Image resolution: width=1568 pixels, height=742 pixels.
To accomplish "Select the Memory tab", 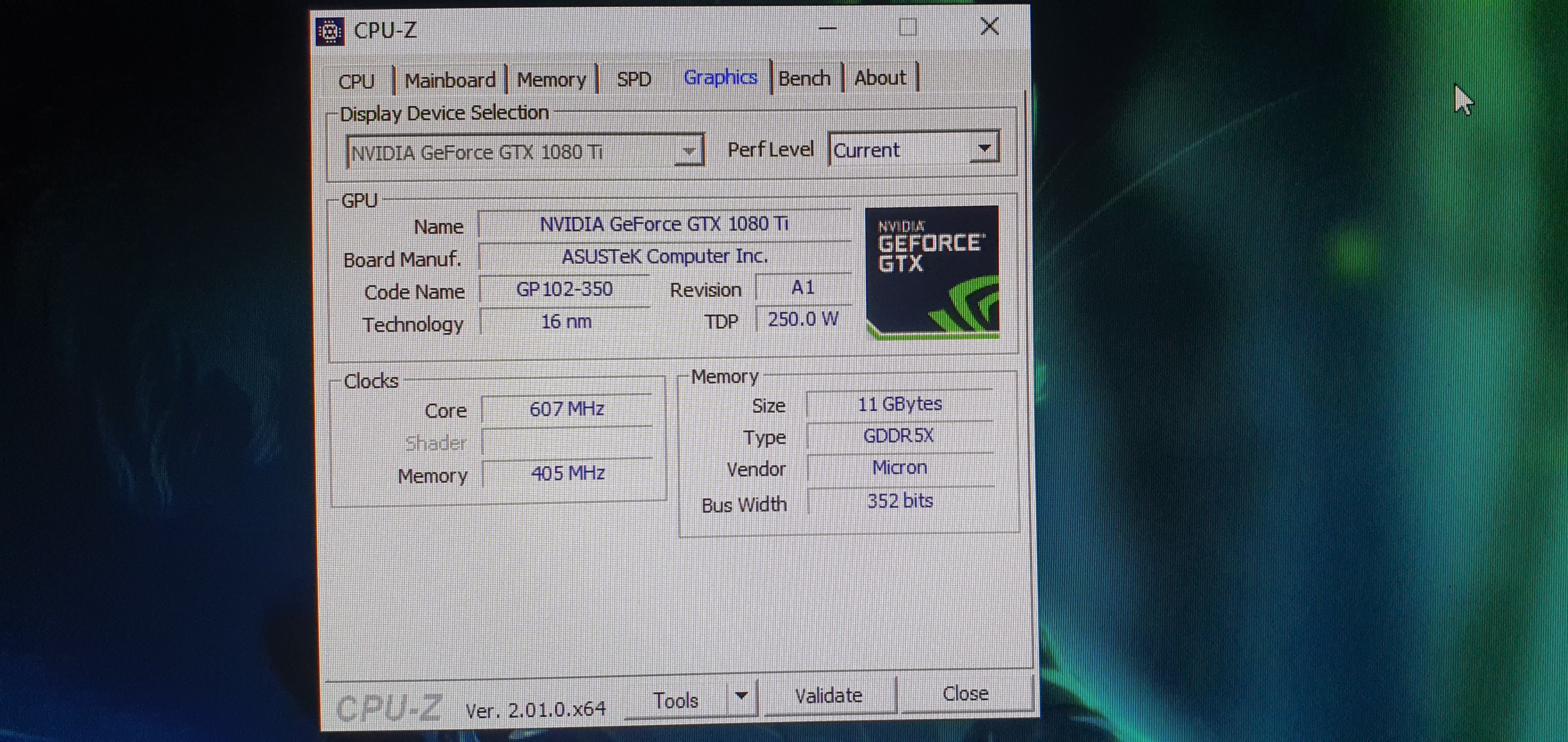I will [552, 80].
